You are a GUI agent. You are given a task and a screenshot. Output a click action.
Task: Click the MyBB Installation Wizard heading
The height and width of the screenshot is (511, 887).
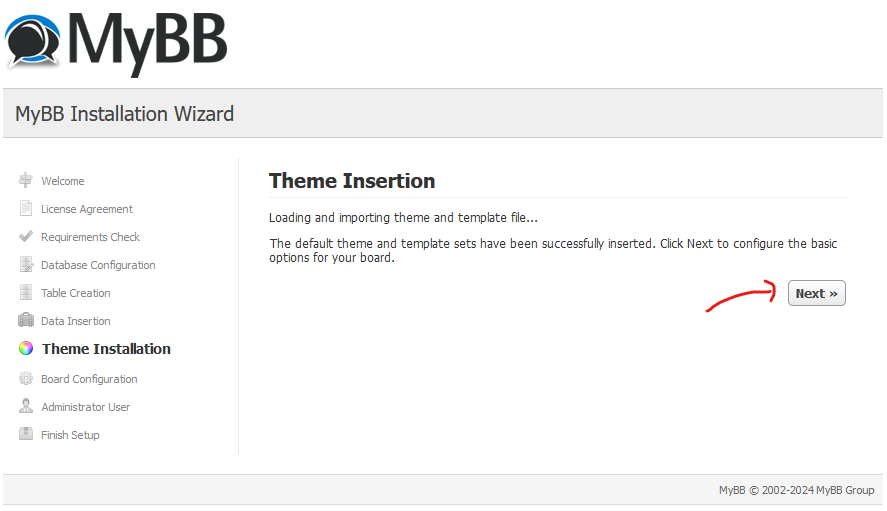tap(124, 114)
